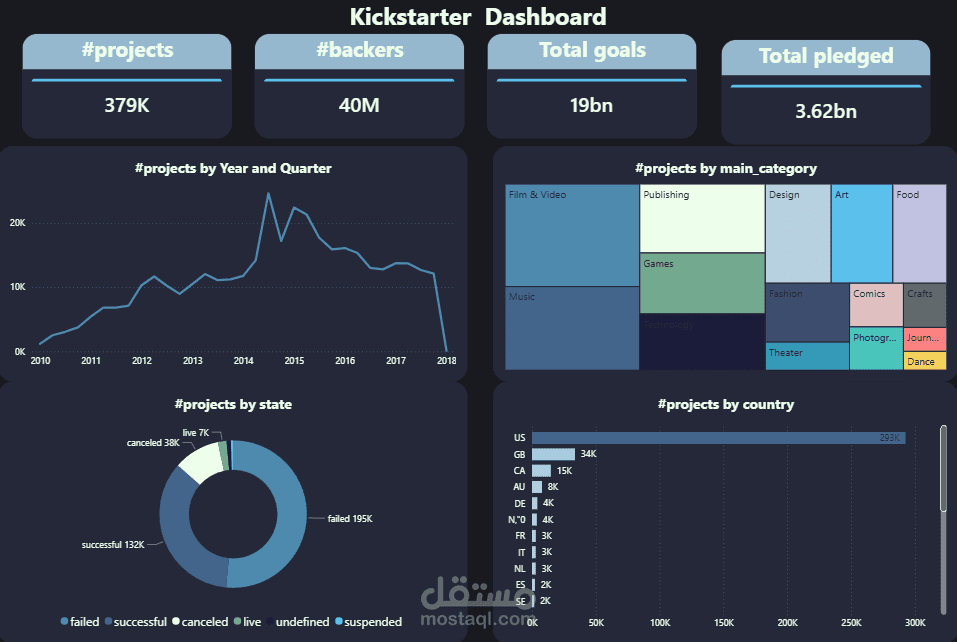Select the Art treemap tile
957x642 pixels.
pyautogui.click(x=861, y=234)
